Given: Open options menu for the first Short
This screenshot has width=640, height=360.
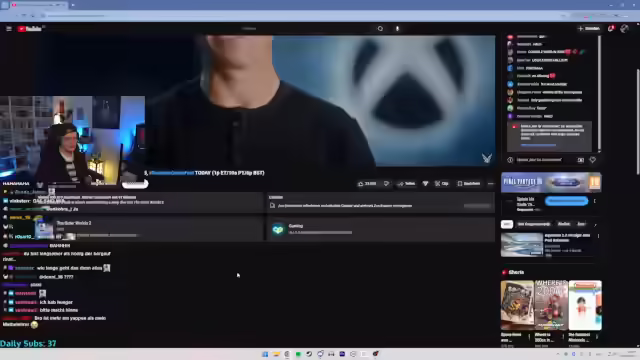Looking at the screenshot, I should pyautogui.click(x=529, y=337).
